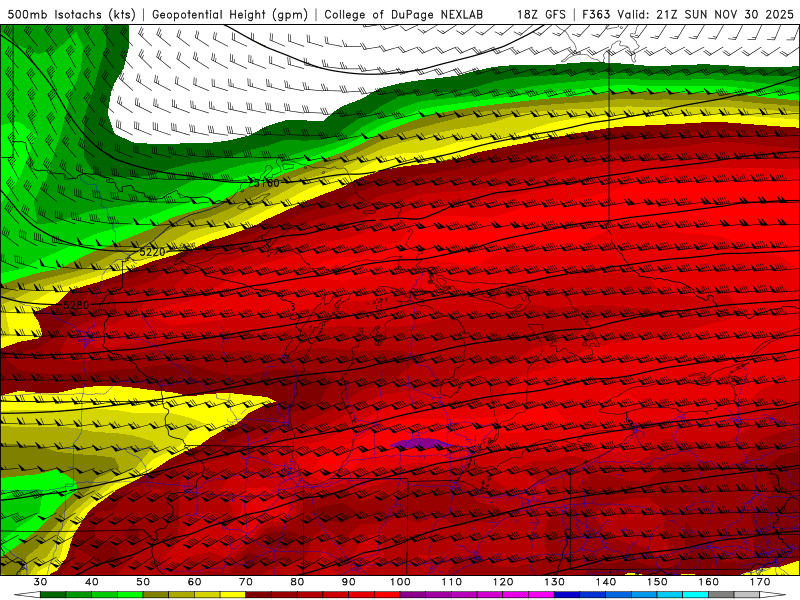This screenshot has width=800, height=600.
Task: Click the '160' legend value
Action: click(x=709, y=582)
